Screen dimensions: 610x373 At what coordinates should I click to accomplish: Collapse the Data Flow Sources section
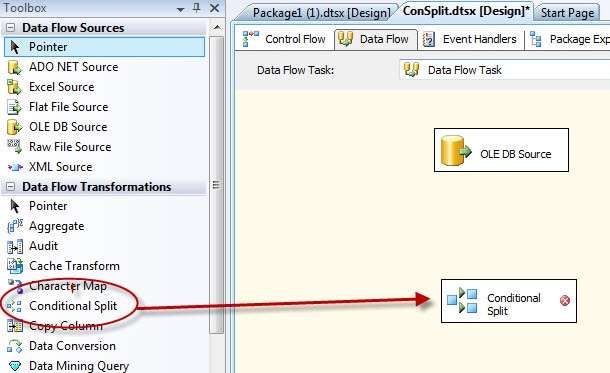11,28
